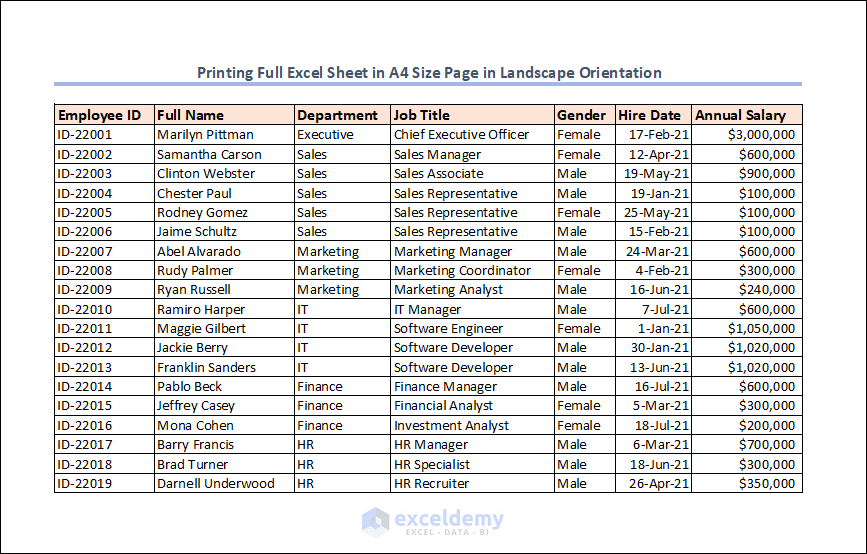
Task: Click the $3,000,000 salary cell
Action: pyautogui.click(x=747, y=134)
